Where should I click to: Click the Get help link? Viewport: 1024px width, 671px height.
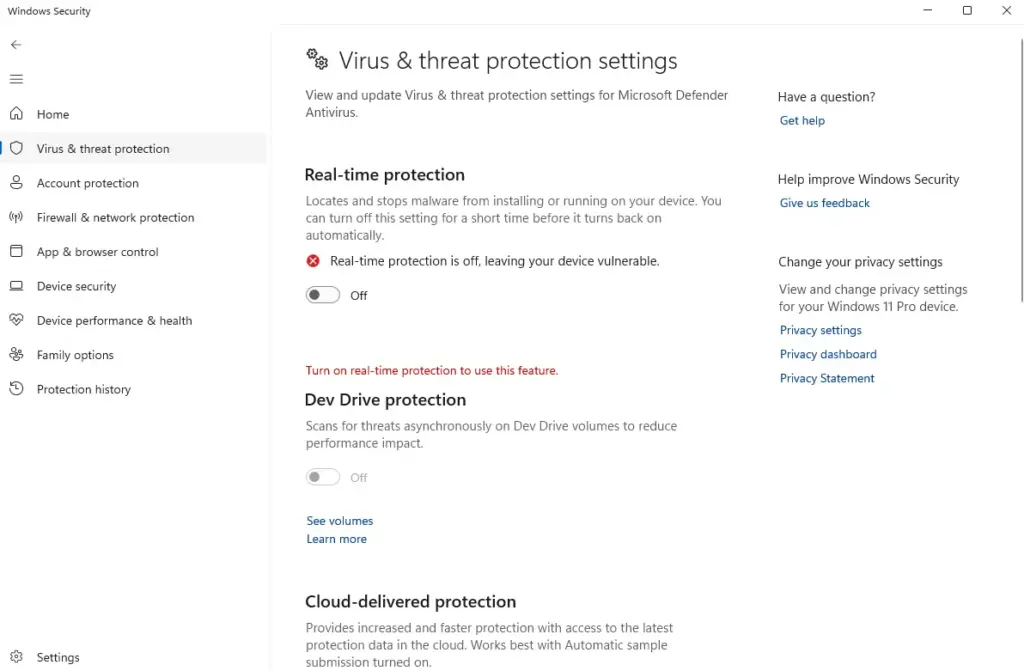tap(801, 120)
